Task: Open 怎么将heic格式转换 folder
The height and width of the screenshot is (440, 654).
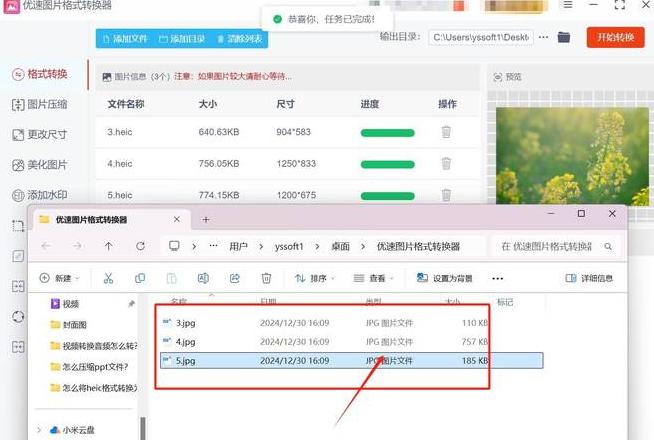Action: click(x=94, y=388)
